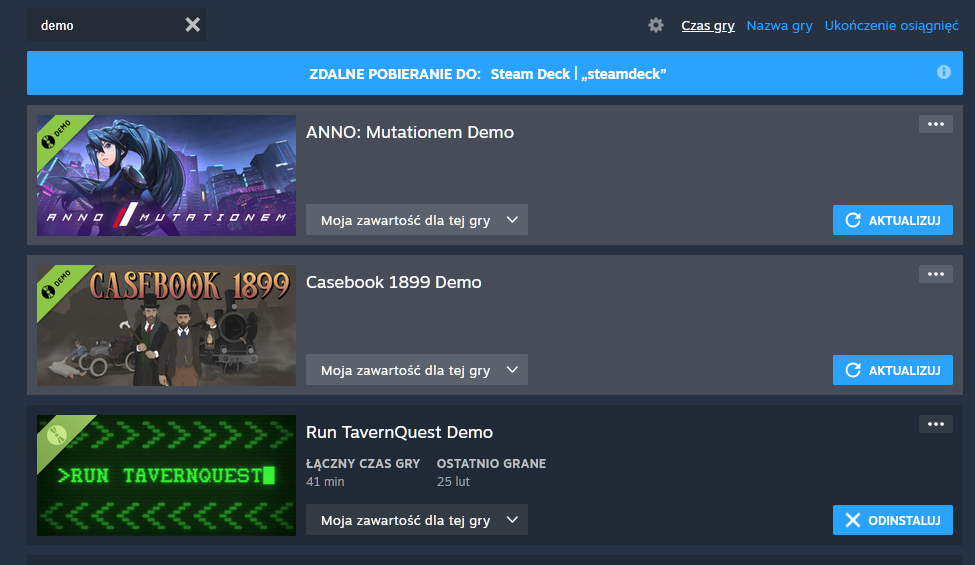The image size is (975, 565).
Task: Update ANNO: Mutationem Demo with Aktualizuj
Action: tap(892, 220)
